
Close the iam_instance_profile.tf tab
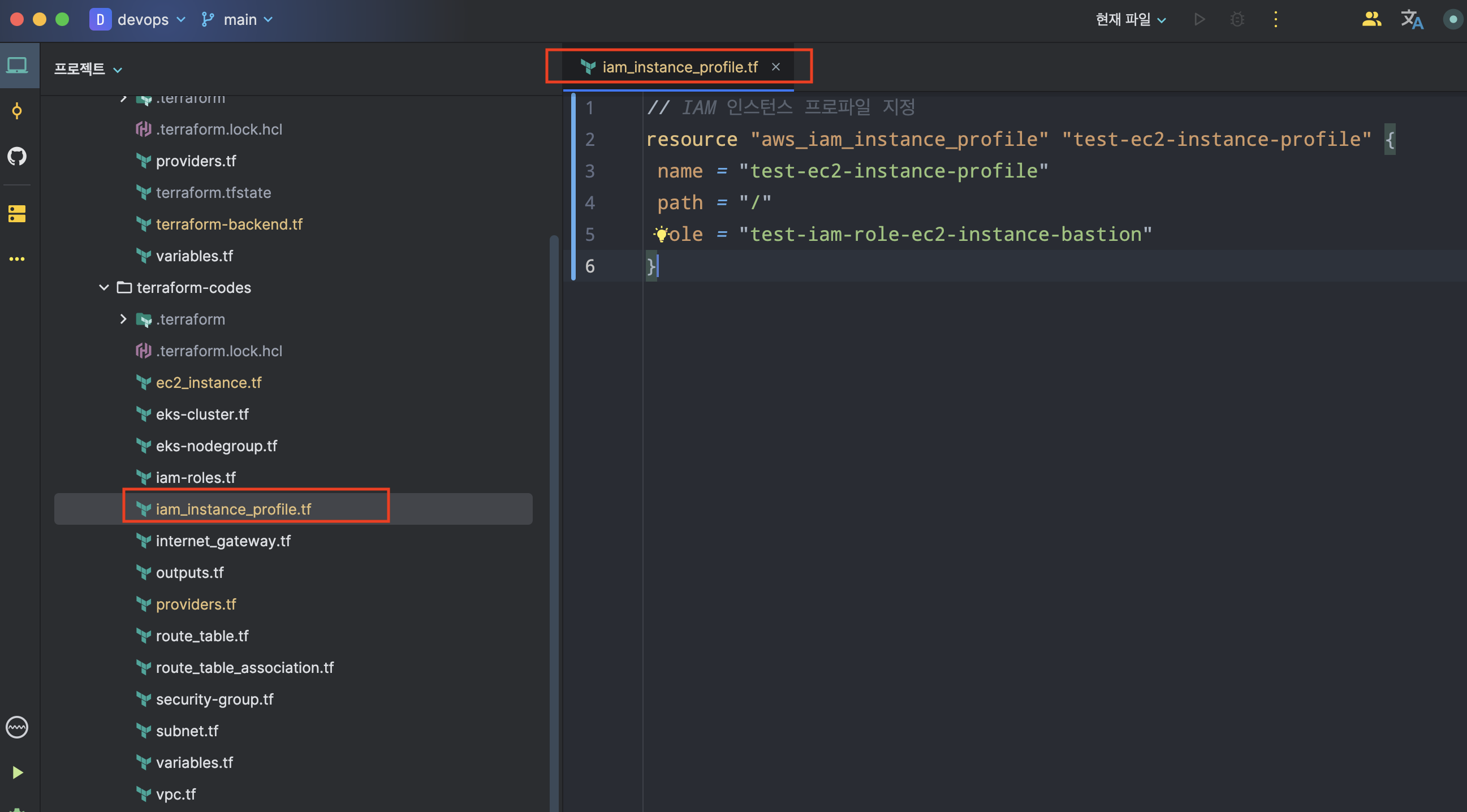pos(776,67)
